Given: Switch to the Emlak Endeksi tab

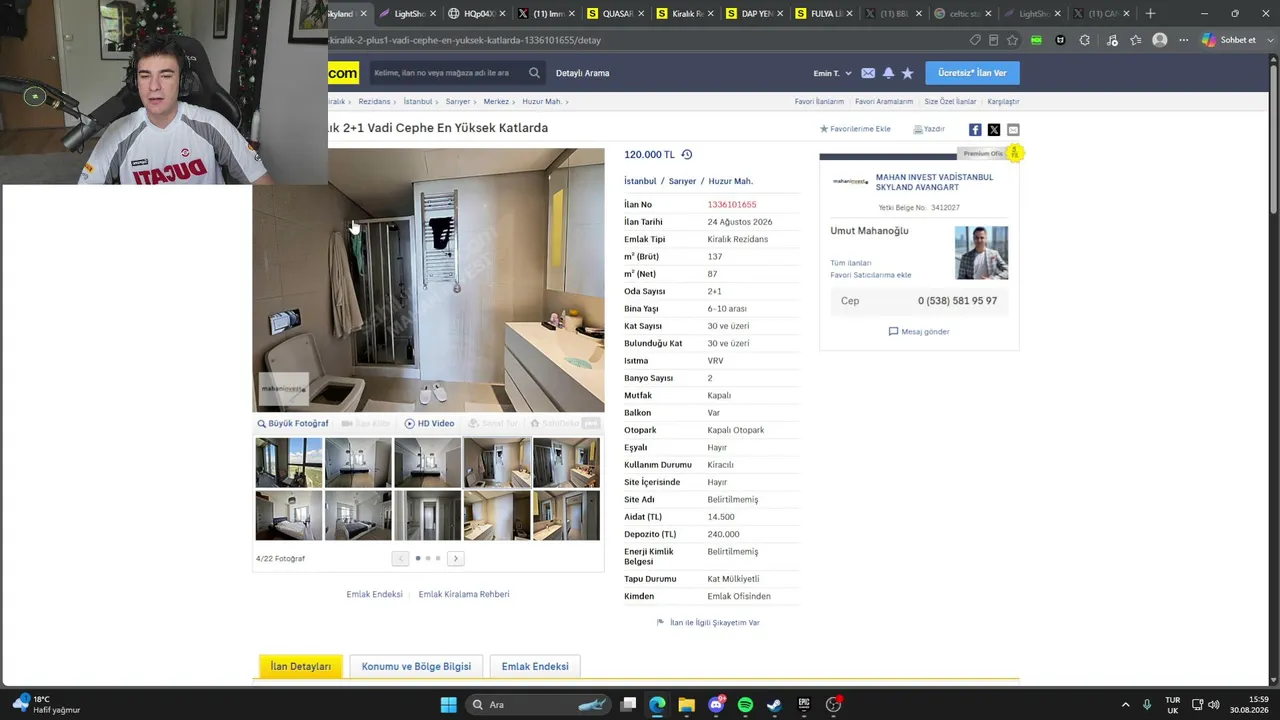Looking at the screenshot, I should [x=535, y=667].
